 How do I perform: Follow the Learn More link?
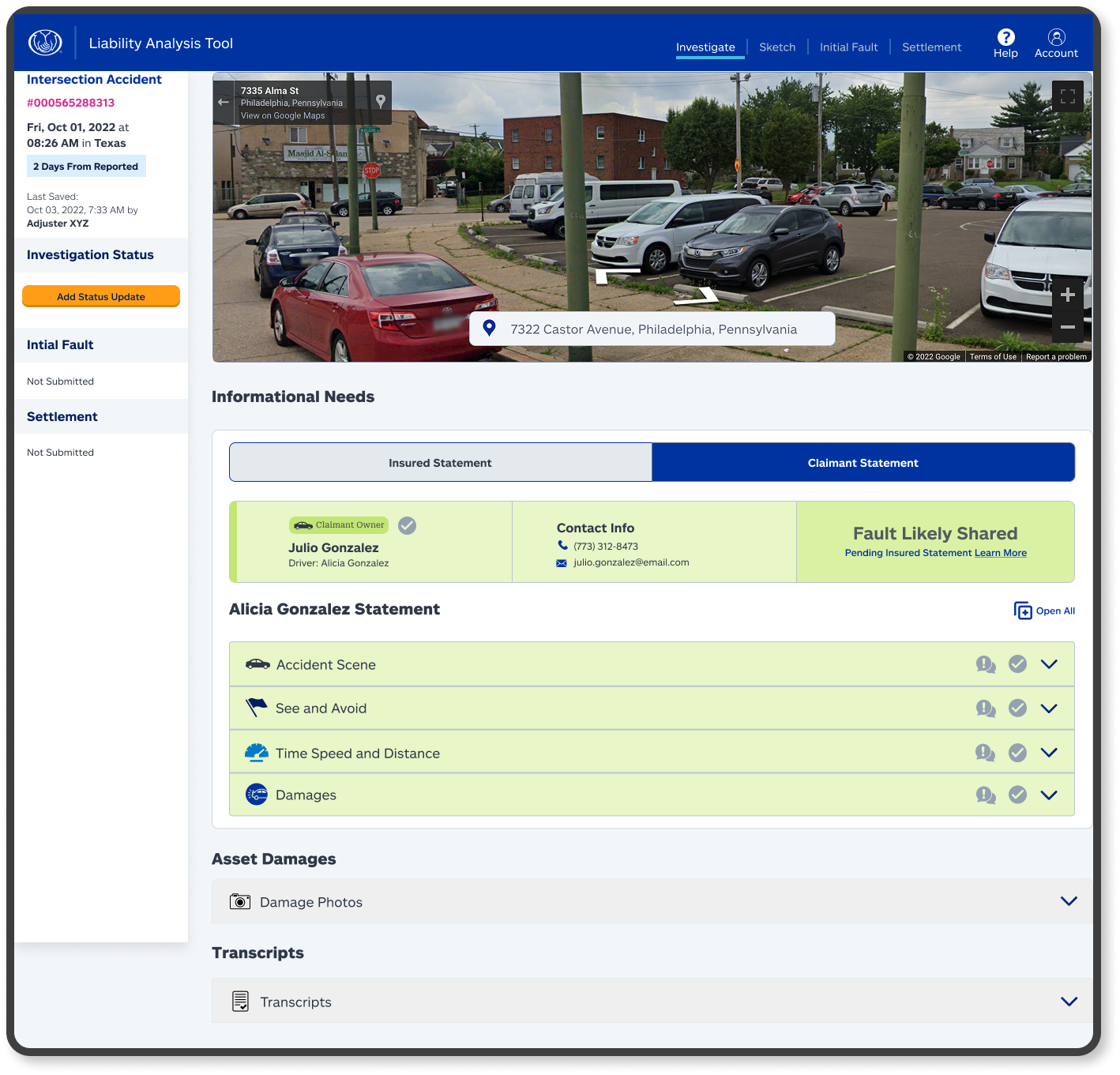[1001, 553]
